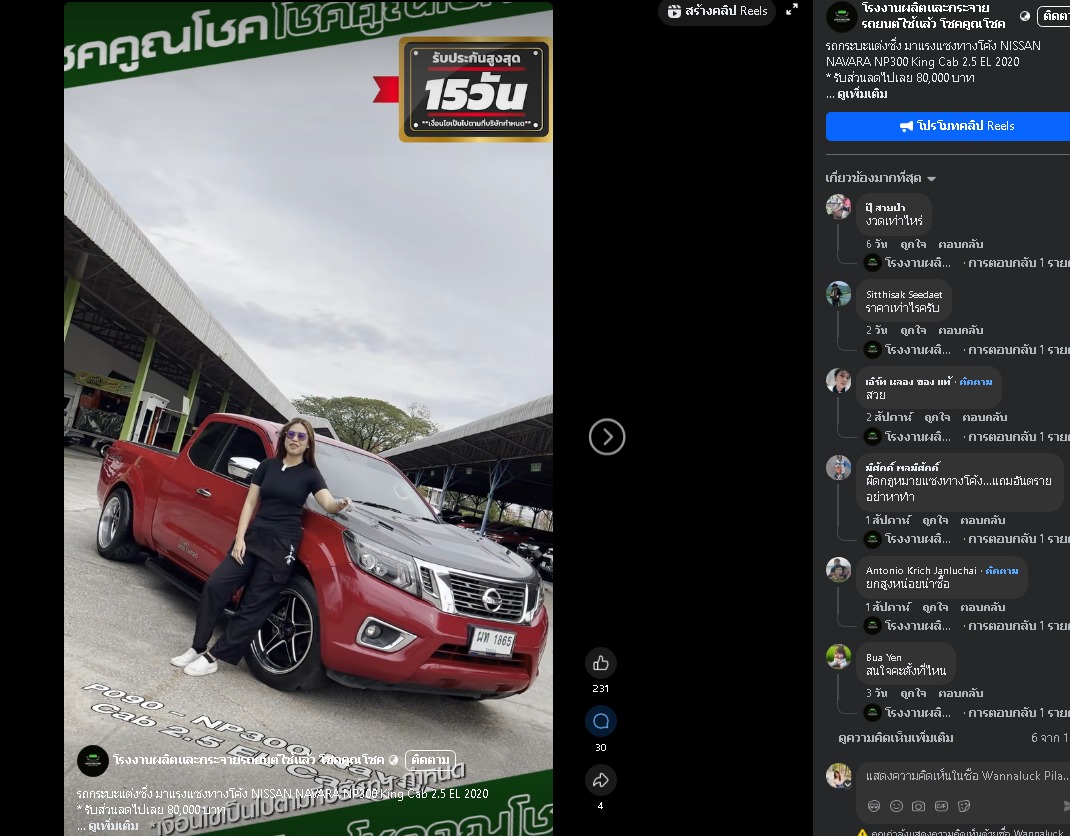The height and width of the screenshot is (836, 1070).
Task: Open Bua Yen's name link
Action: pyautogui.click(x=883, y=658)
